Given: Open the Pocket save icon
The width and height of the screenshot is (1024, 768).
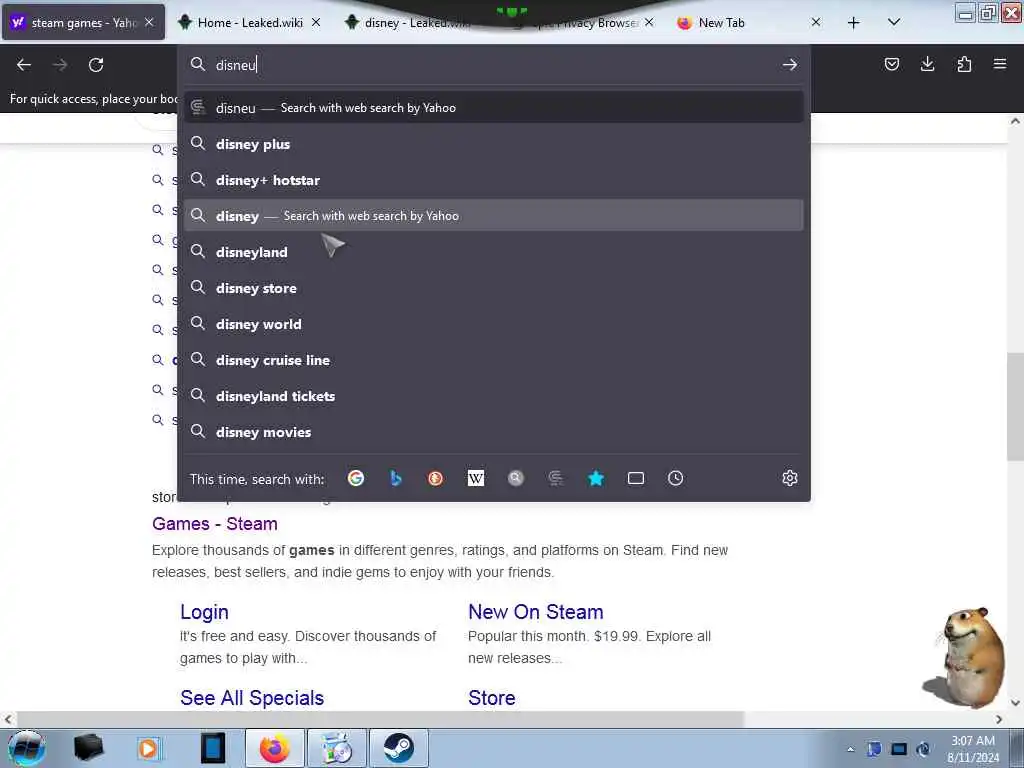Looking at the screenshot, I should tap(891, 64).
